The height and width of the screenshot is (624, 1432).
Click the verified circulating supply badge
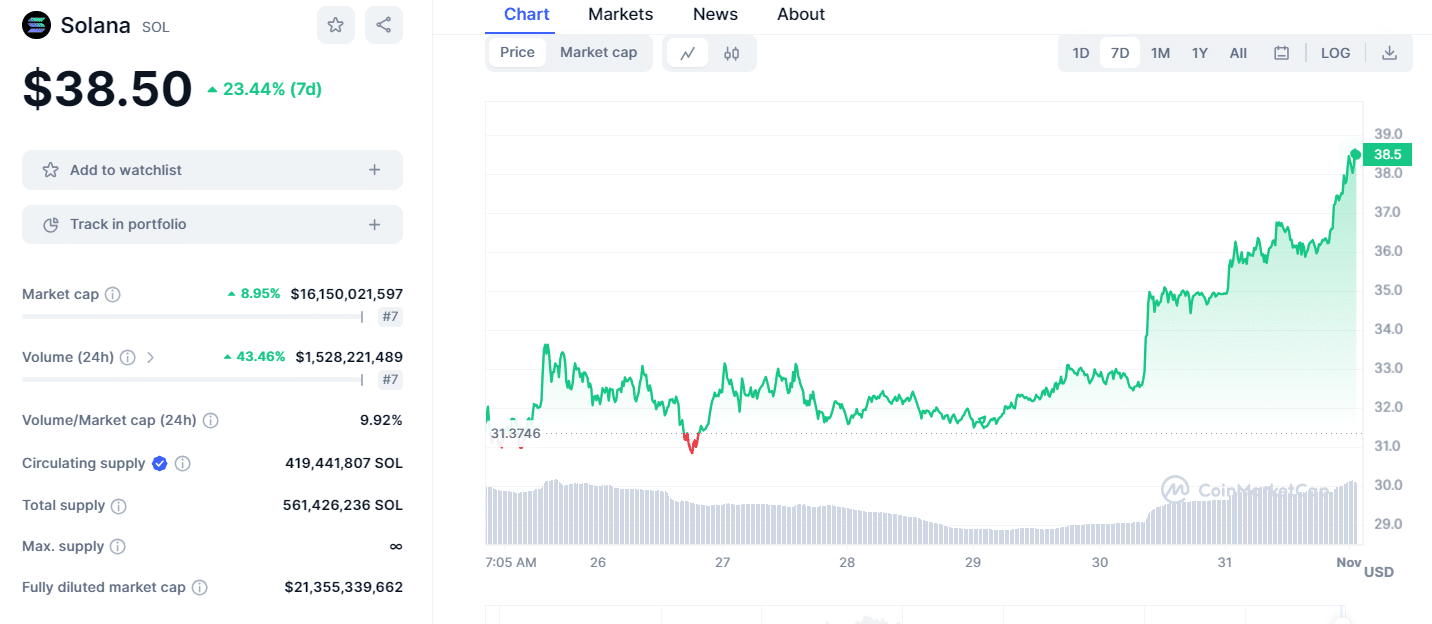159,463
